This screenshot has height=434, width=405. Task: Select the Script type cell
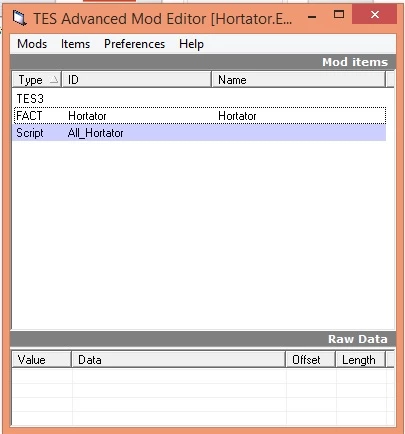tap(30, 133)
